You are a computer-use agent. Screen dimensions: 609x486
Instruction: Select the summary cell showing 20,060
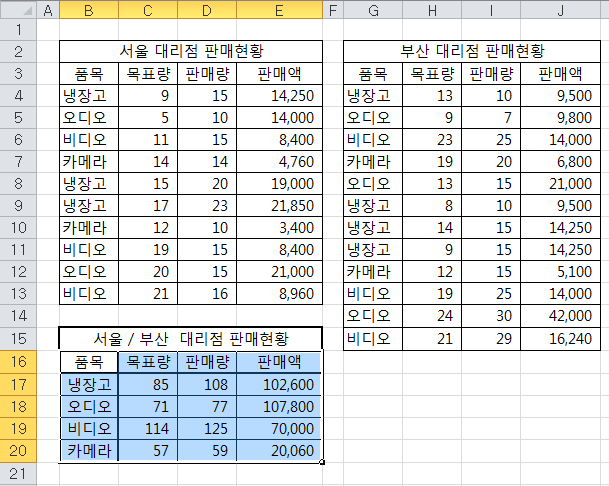click(280, 451)
